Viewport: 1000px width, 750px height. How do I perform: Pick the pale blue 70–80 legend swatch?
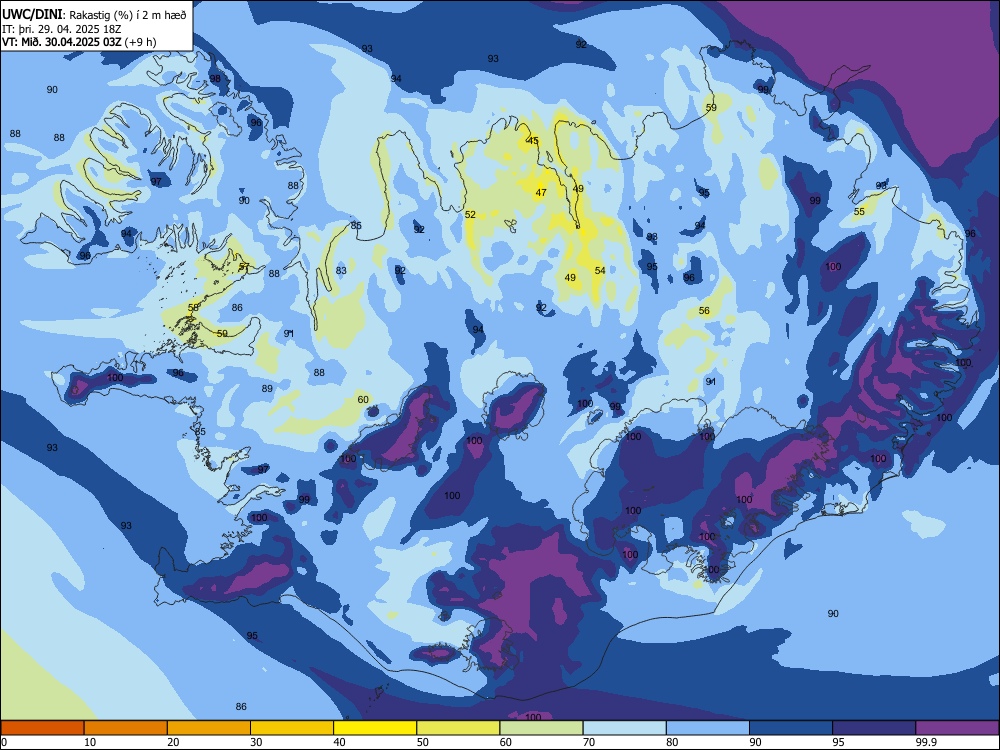(624, 728)
